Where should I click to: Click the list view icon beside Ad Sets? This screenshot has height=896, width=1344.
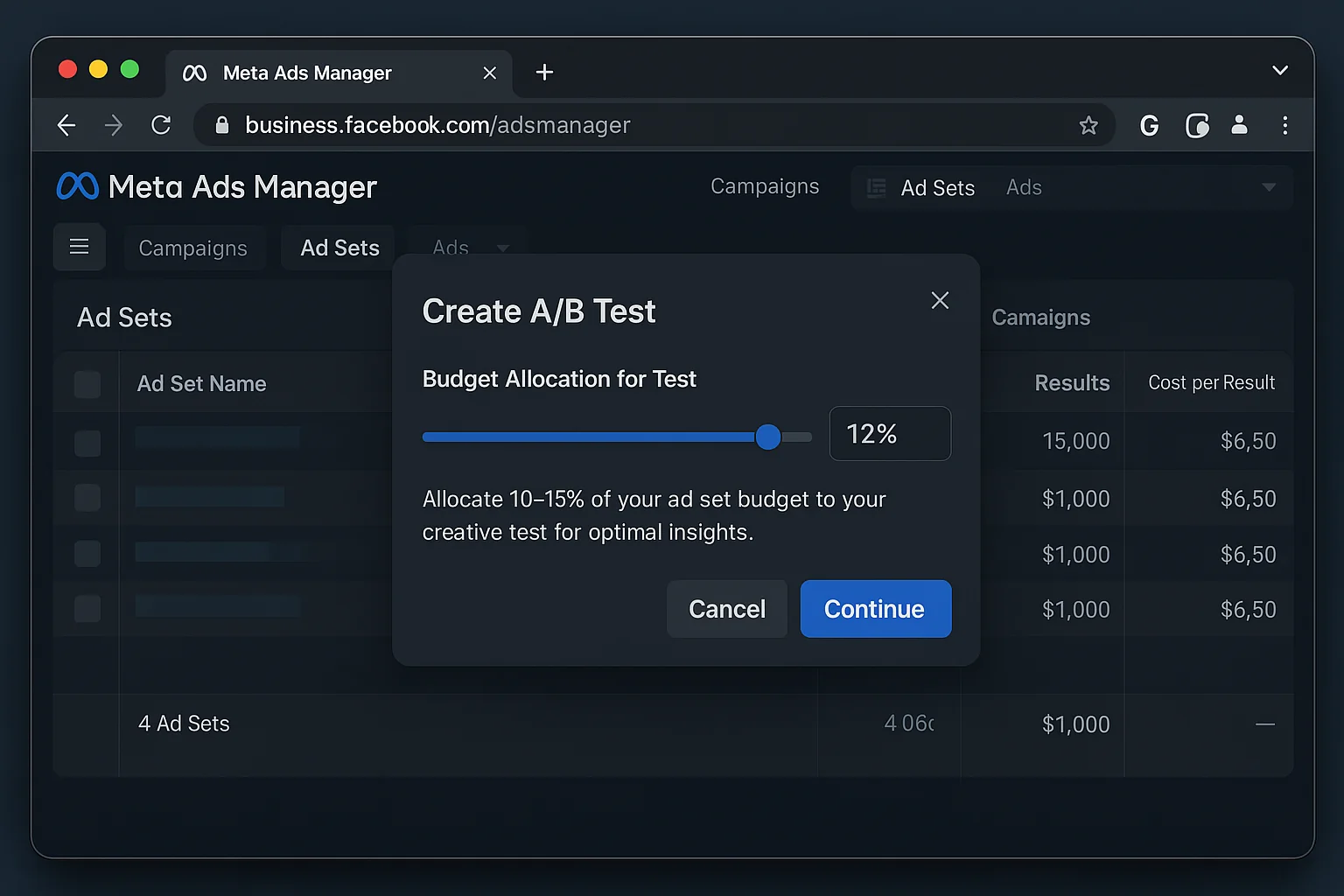pyautogui.click(x=875, y=187)
